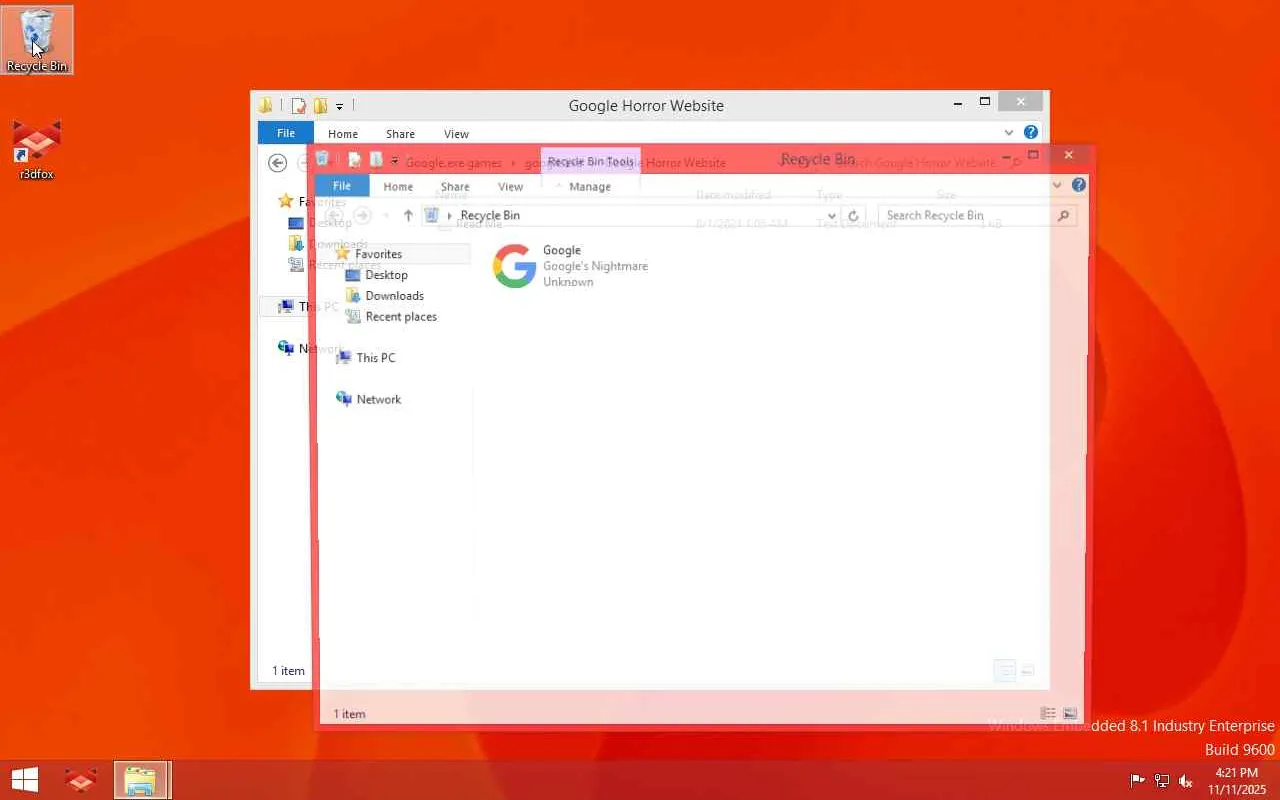Open the Google item in Recycle Bin
Image resolution: width=1280 pixels, height=800 pixels.
pos(570,266)
